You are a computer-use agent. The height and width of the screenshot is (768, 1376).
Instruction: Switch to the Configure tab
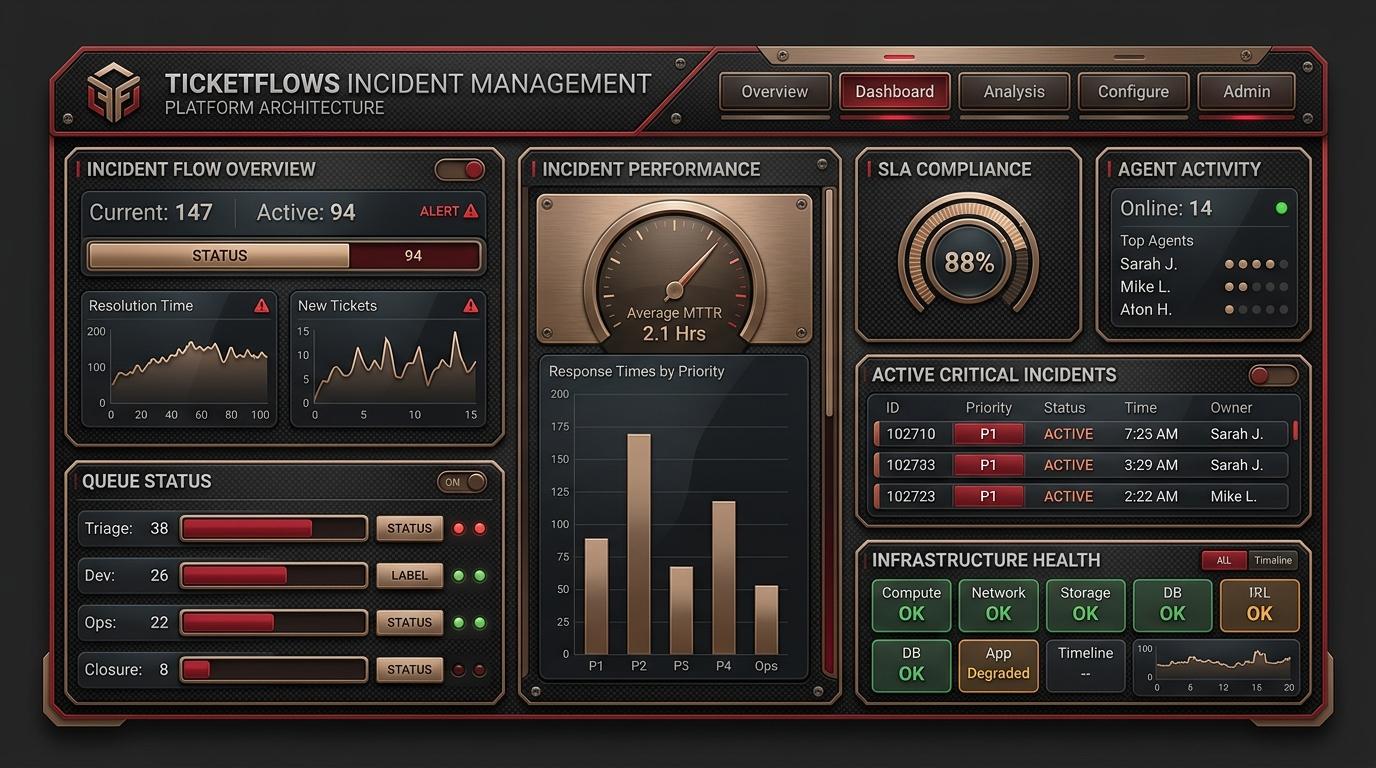click(1133, 91)
